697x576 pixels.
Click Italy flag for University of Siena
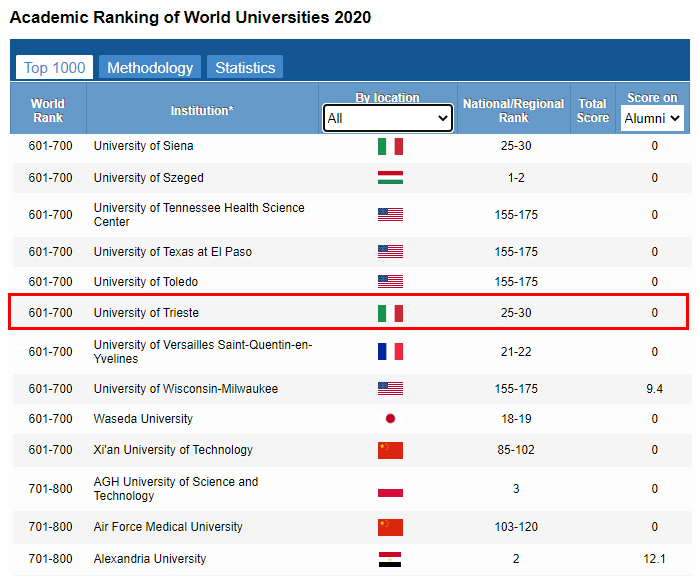point(390,146)
